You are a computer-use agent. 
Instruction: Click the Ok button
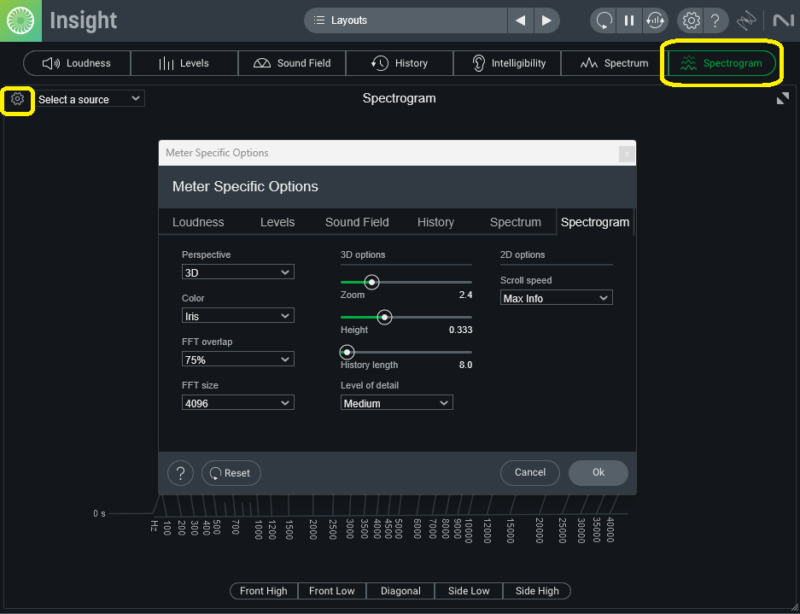pos(598,472)
